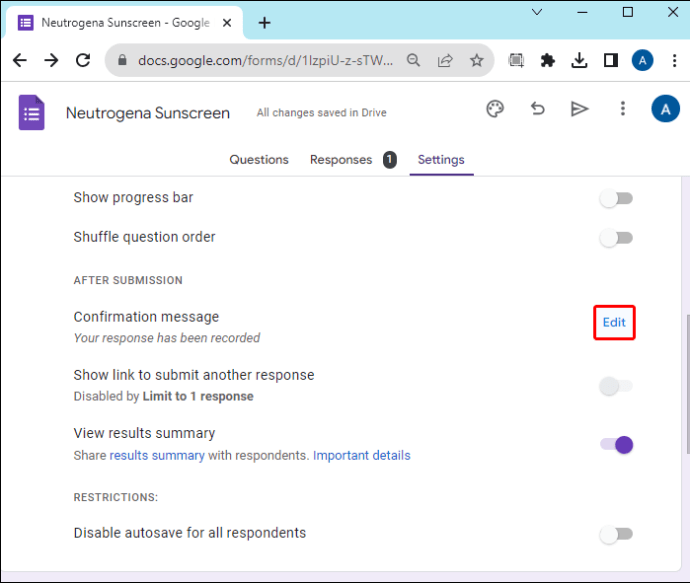
Task: Click the share page icon in address bar
Action: point(445,60)
